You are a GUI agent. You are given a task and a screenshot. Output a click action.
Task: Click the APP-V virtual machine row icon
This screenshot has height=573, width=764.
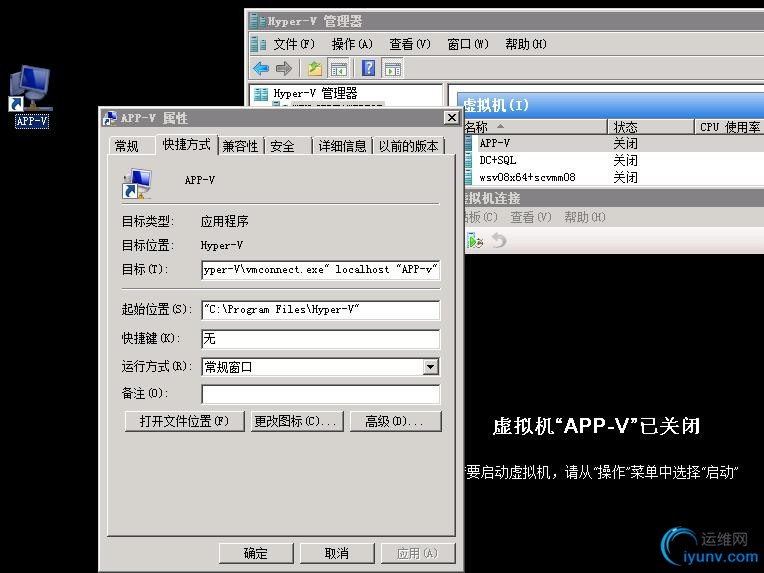(x=468, y=143)
